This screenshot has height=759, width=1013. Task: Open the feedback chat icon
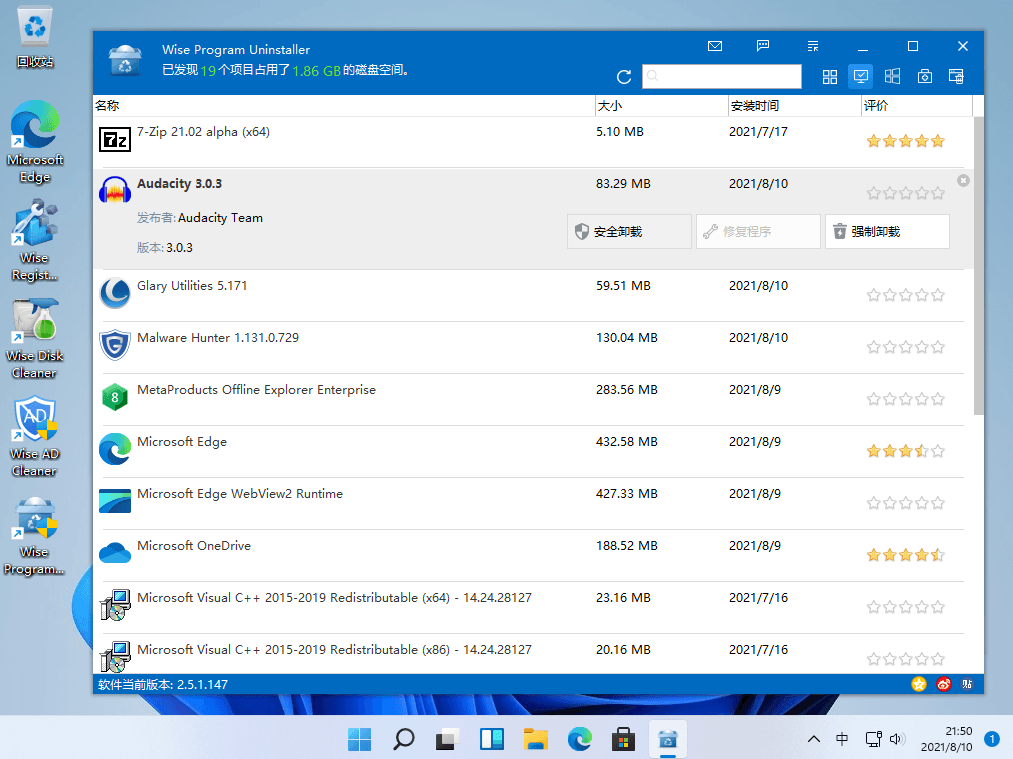tap(763, 46)
